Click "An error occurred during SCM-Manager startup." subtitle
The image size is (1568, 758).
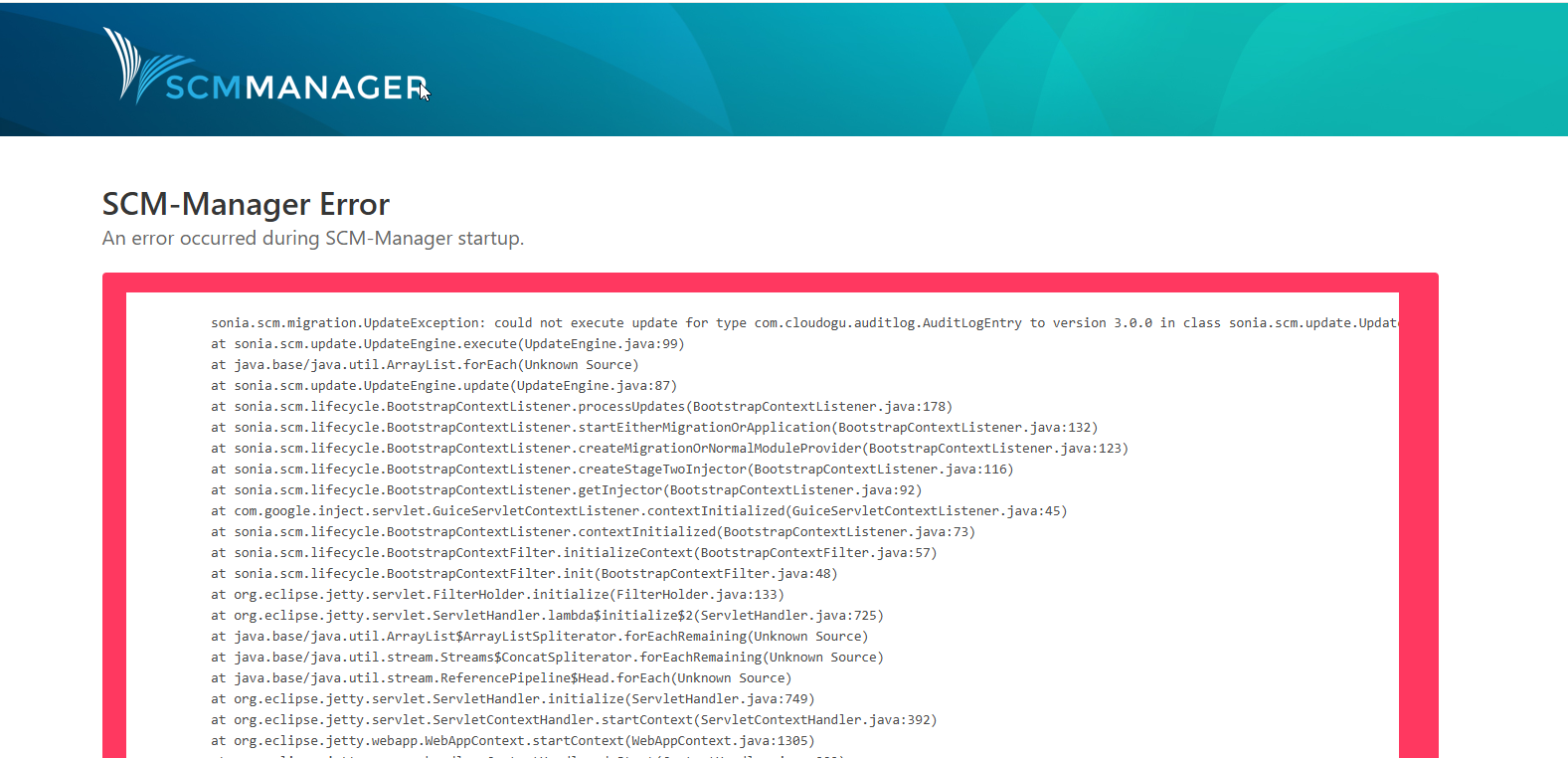point(313,239)
